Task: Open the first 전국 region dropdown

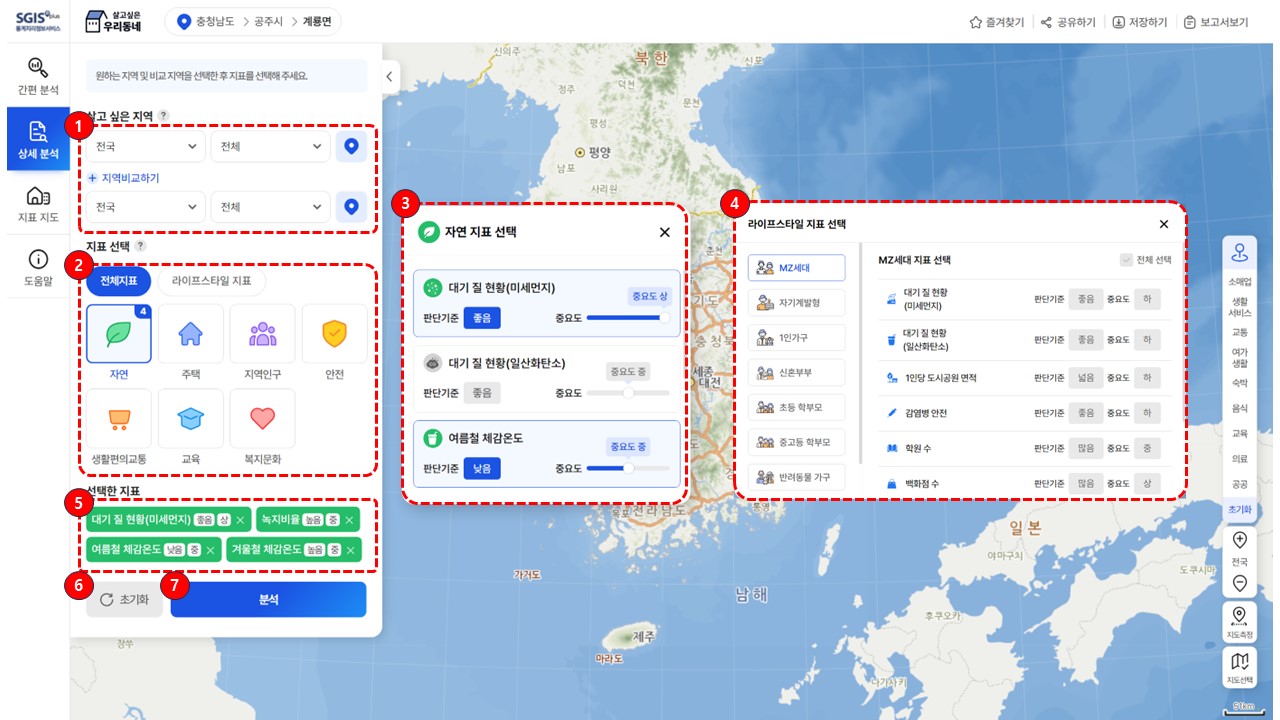Action: click(x=145, y=147)
